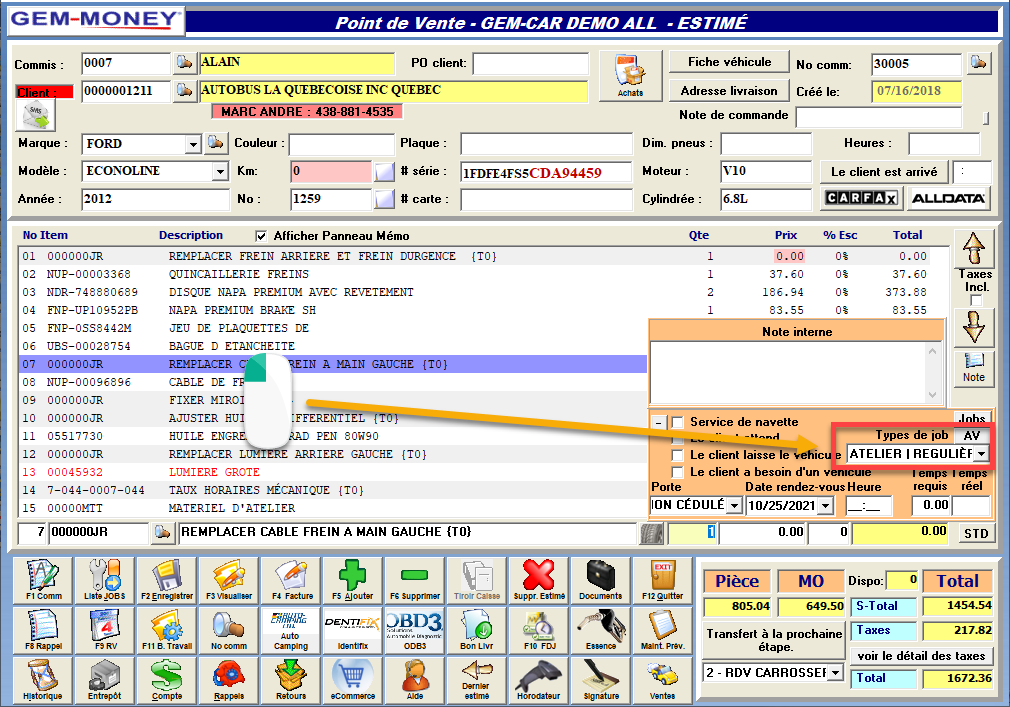Open the F1 Comm order icon
Screen dimensions: 1010x707
tap(44, 580)
